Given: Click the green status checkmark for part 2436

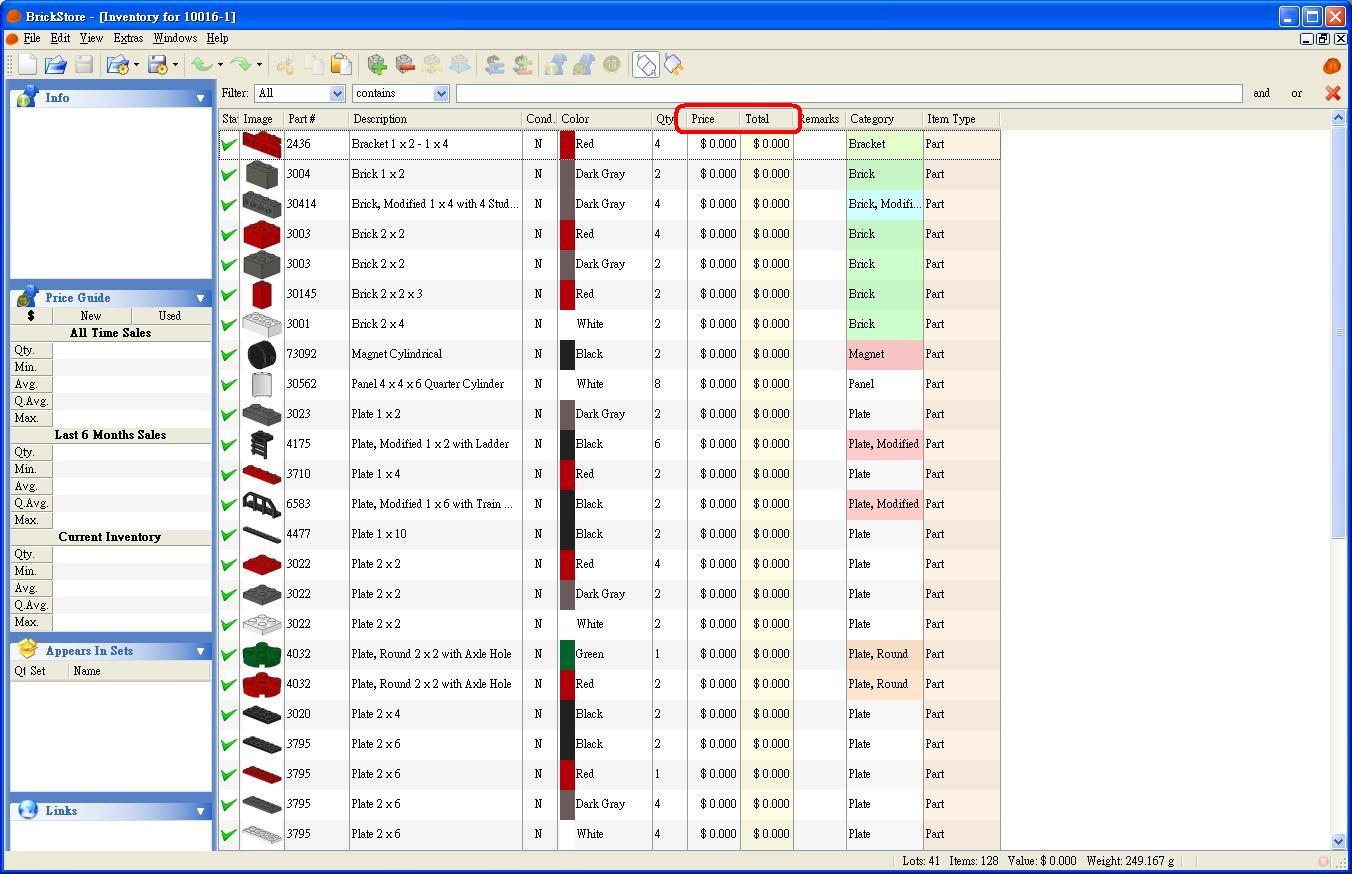Looking at the screenshot, I should coord(229,144).
